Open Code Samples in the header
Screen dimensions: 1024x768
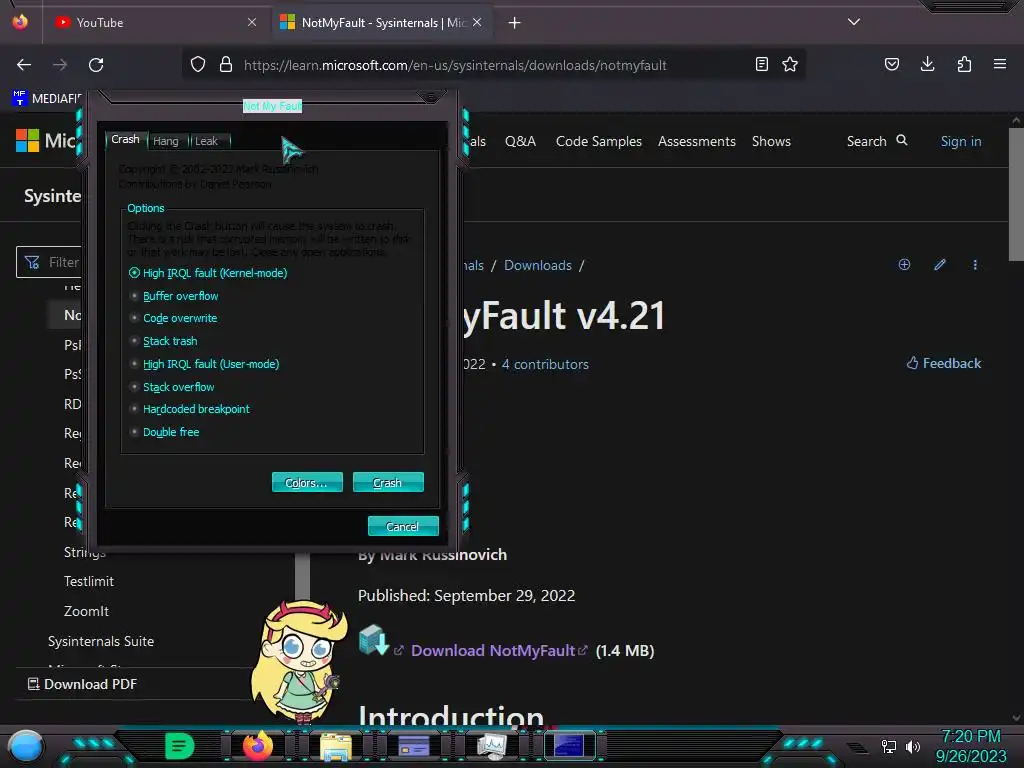[599, 141]
